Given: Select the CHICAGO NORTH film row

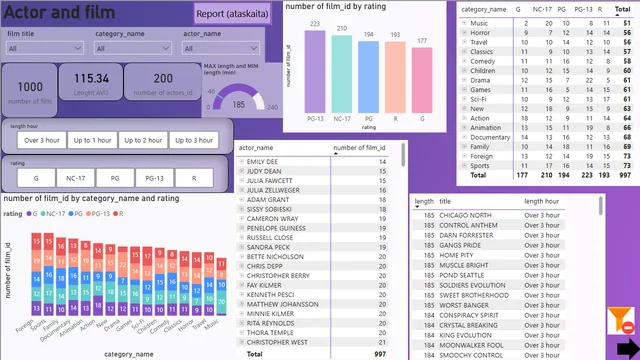Looking at the screenshot, I should click(x=489, y=215).
